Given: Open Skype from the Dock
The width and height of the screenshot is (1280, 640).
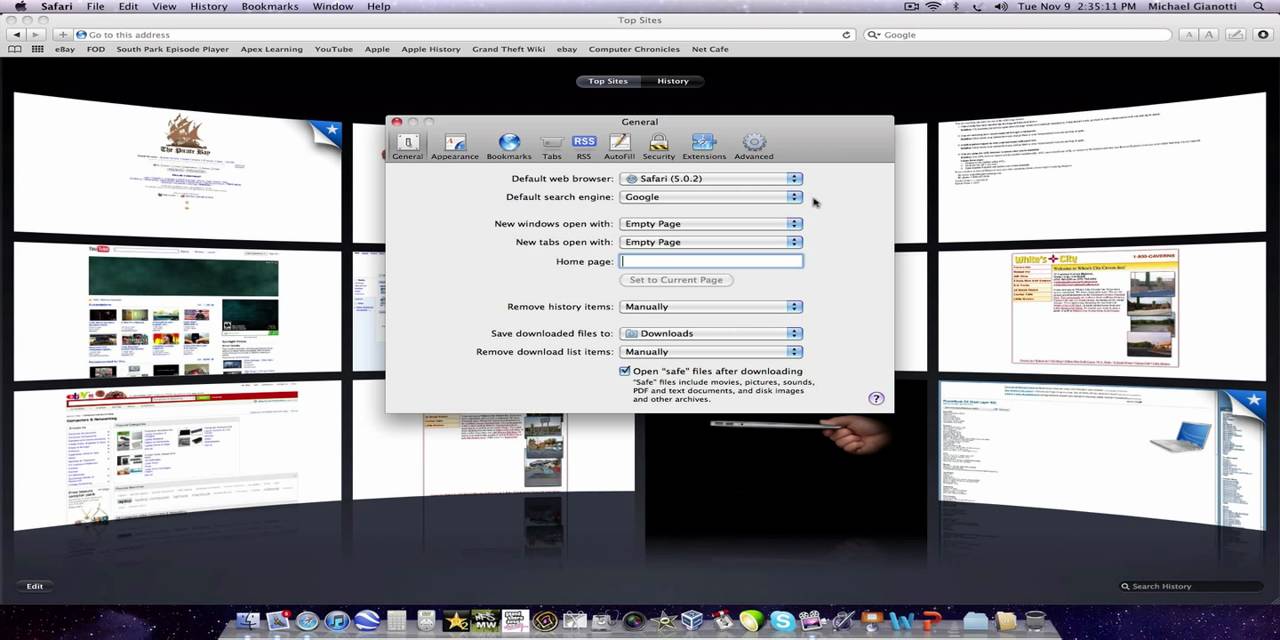Looking at the screenshot, I should (782, 621).
